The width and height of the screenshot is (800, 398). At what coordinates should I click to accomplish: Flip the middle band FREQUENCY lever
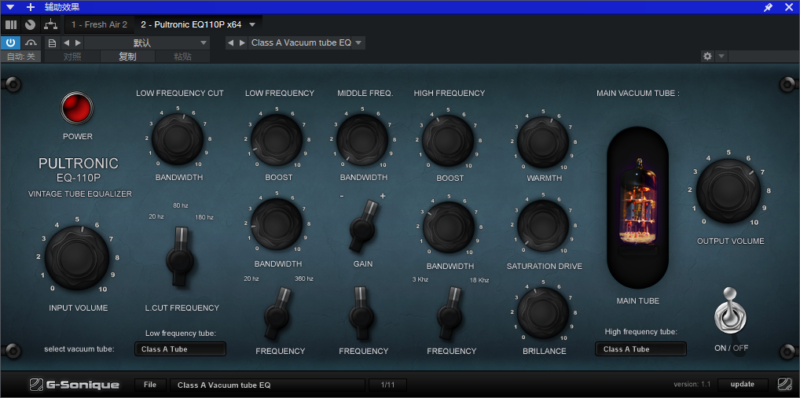coord(361,313)
